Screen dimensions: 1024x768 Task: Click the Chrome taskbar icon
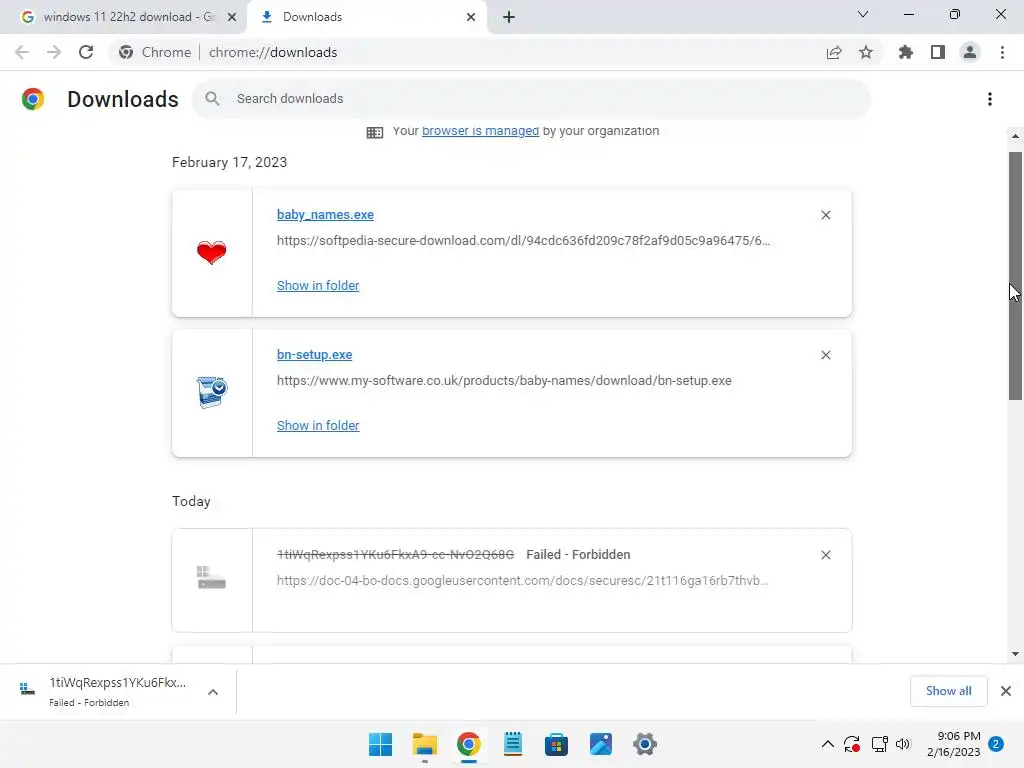[468, 744]
